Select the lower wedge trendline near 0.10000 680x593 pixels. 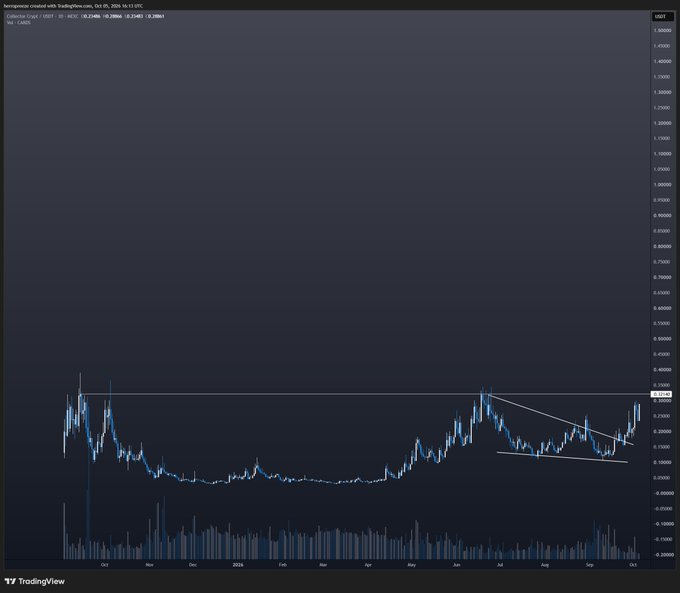point(562,457)
